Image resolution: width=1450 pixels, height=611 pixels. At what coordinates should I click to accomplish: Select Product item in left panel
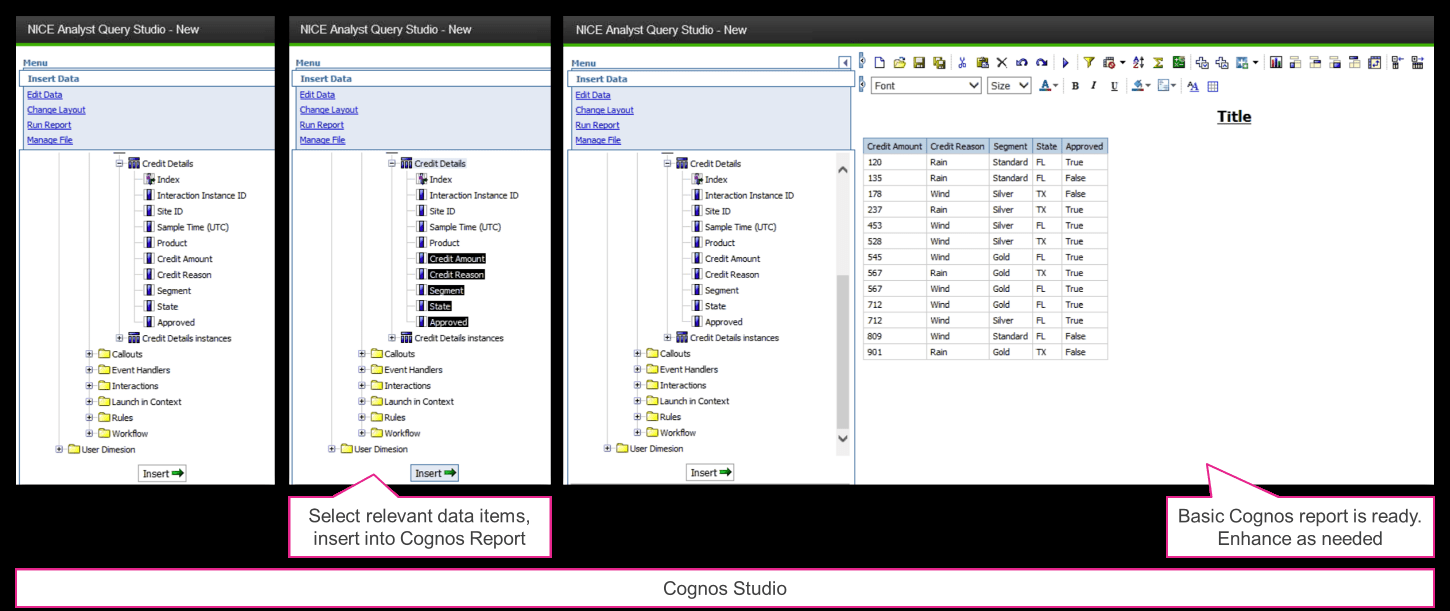pos(172,243)
